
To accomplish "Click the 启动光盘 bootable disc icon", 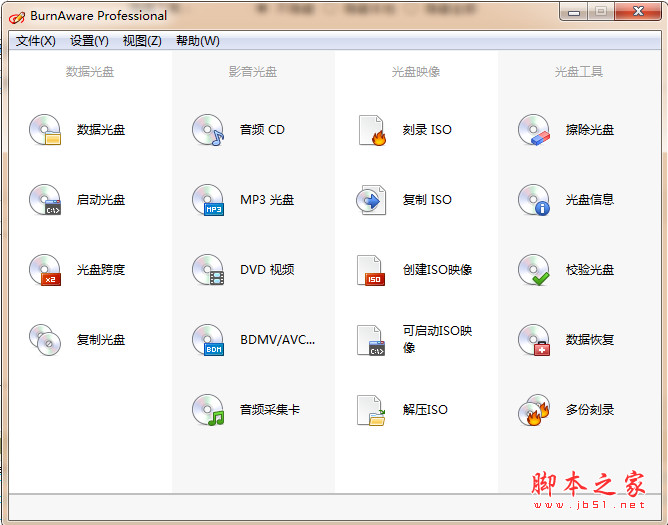I will point(45,199).
